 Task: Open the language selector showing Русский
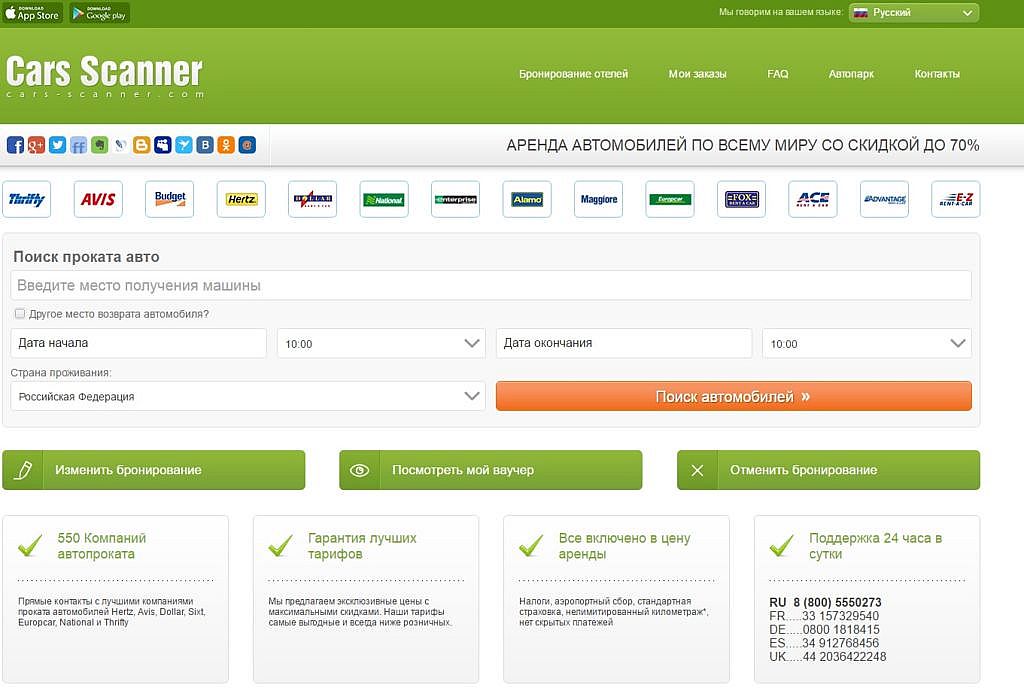(914, 13)
